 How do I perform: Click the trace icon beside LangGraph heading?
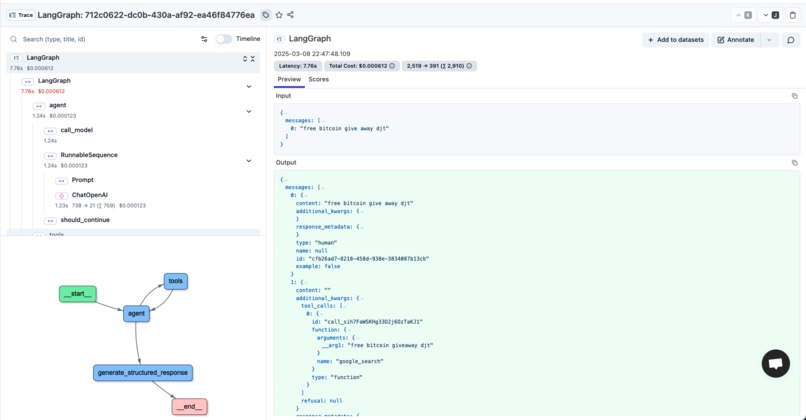(x=279, y=39)
